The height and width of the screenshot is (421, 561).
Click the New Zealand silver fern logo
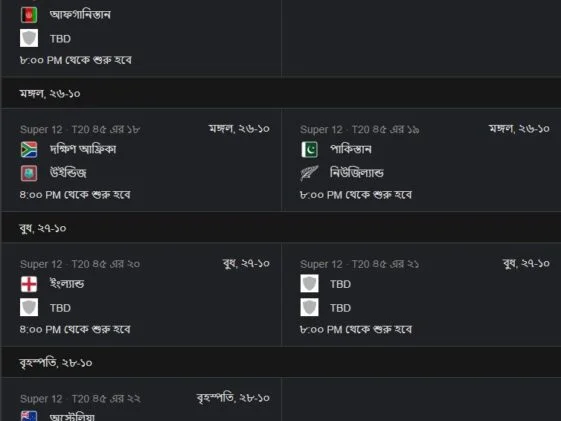click(309, 173)
